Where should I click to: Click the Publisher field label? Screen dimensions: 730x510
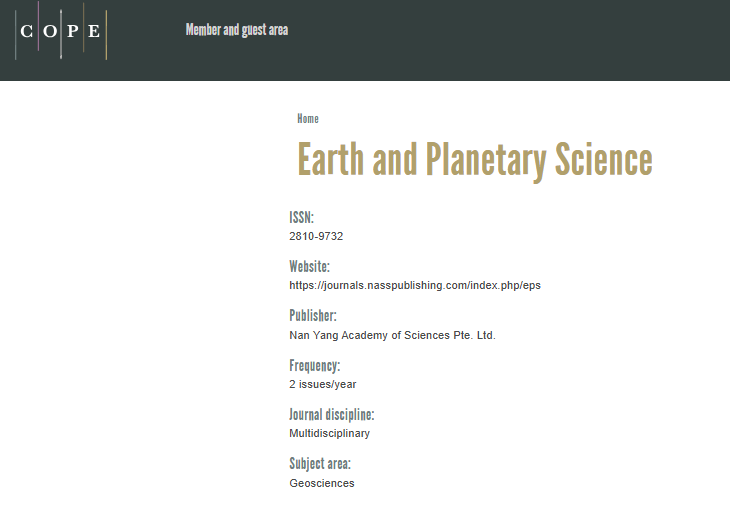pyautogui.click(x=313, y=315)
